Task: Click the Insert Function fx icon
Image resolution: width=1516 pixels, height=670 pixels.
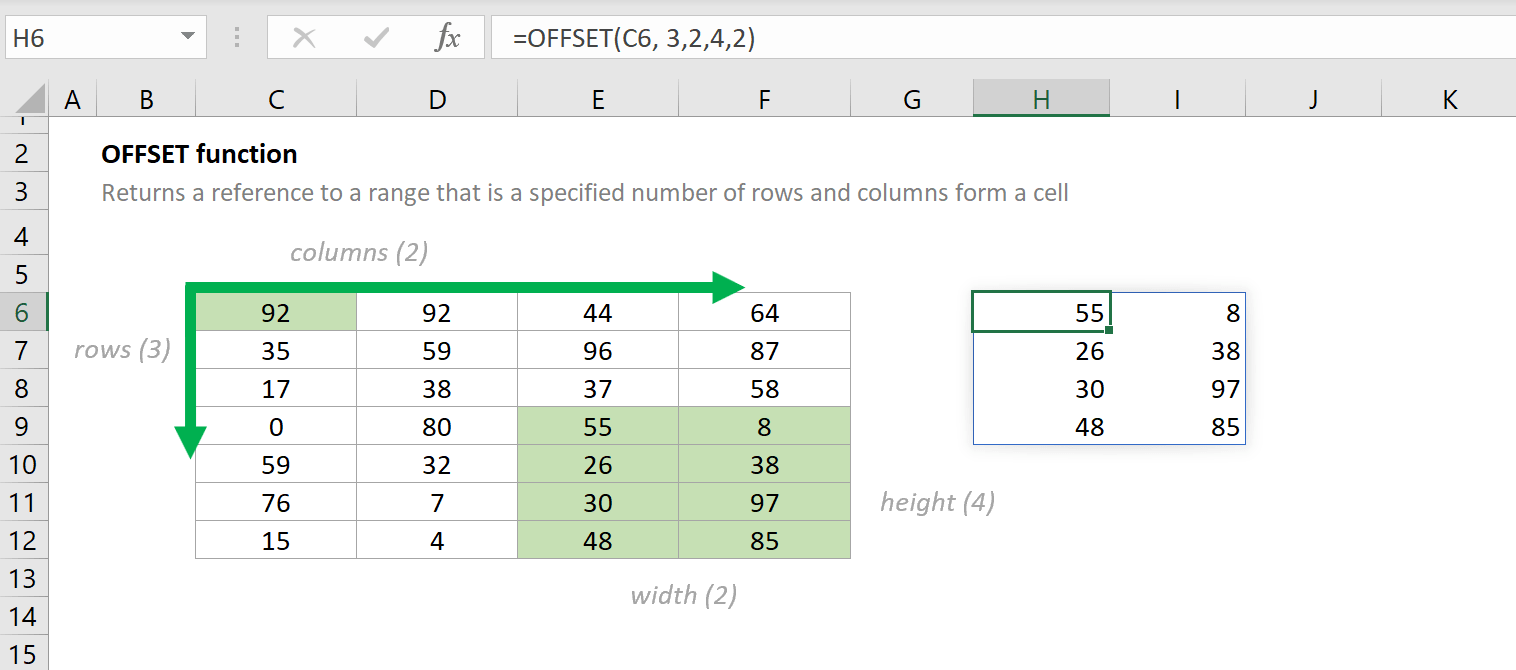Action: tap(448, 38)
